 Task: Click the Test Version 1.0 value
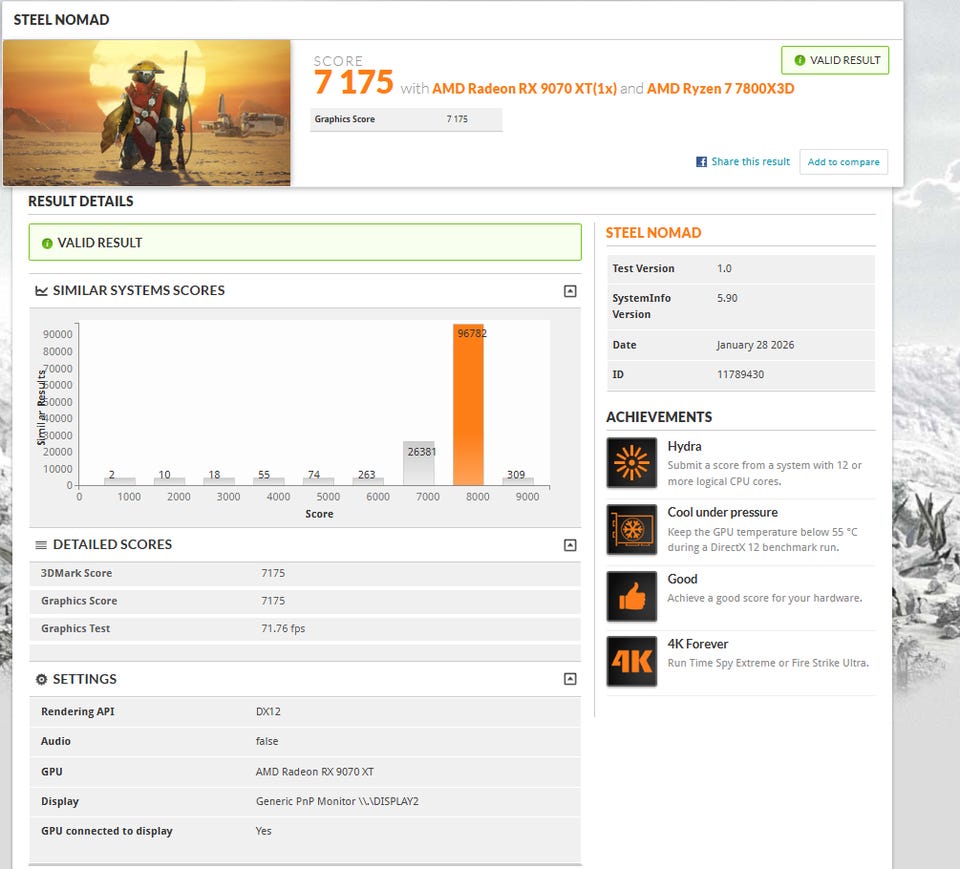tap(724, 268)
